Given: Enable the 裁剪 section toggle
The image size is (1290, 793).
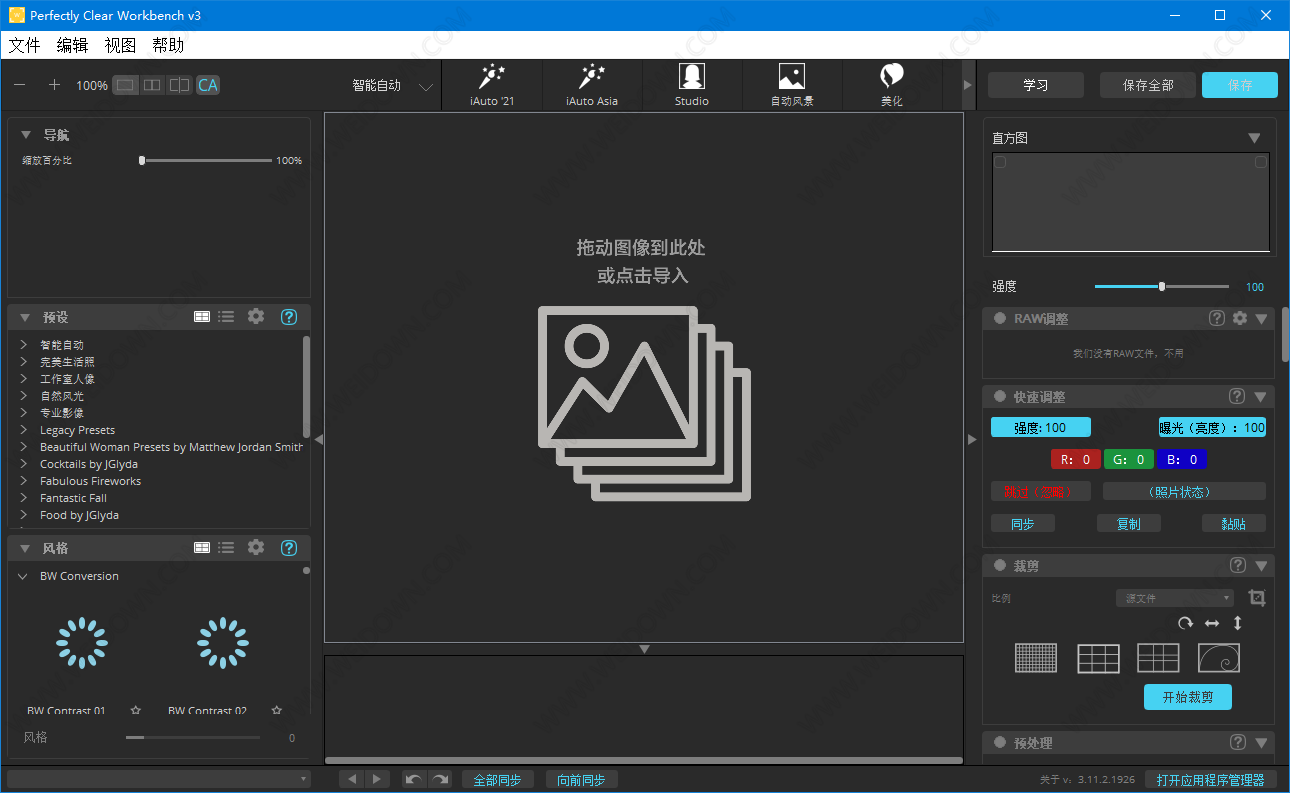Looking at the screenshot, I should click(x=1000, y=565).
